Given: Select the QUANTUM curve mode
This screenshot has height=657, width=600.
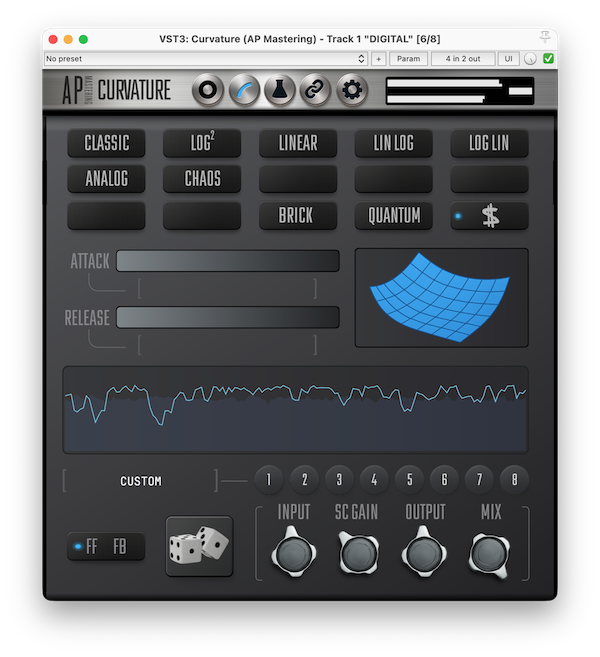Looking at the screenshot, I should [393, 216].
